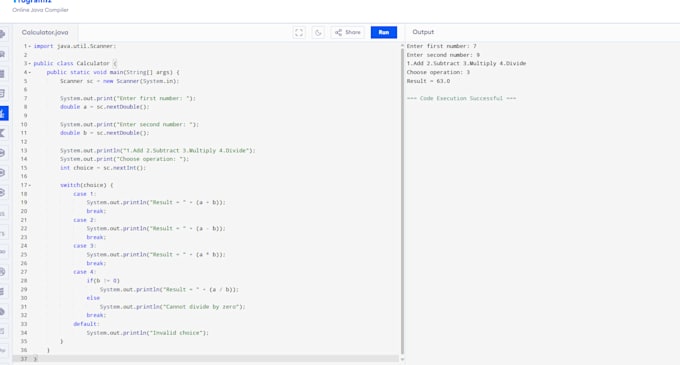Click the 'default:' line

[86, 324]
